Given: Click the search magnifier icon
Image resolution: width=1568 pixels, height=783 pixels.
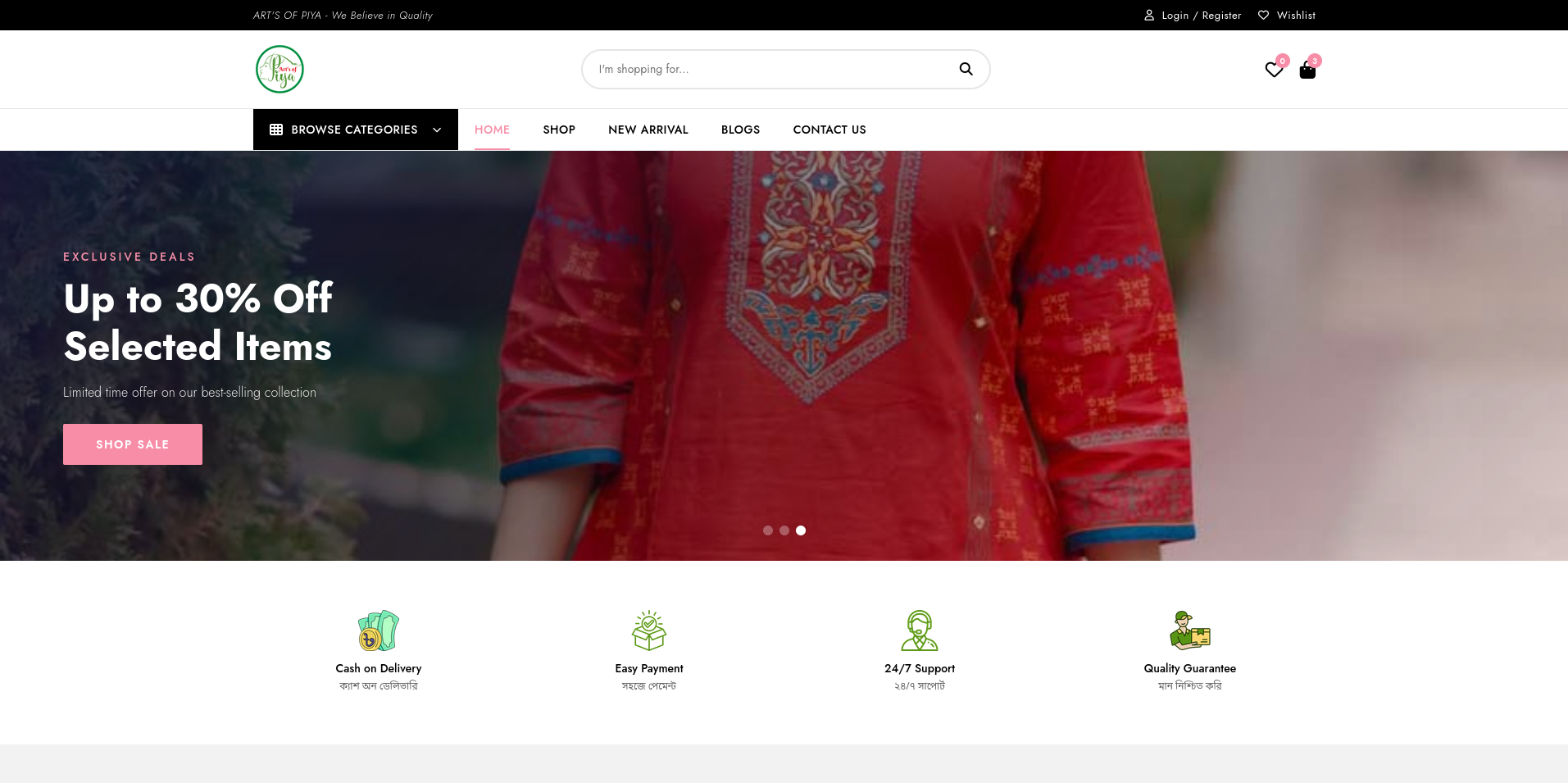Looking at the screenshot, I should click(966, 69).
